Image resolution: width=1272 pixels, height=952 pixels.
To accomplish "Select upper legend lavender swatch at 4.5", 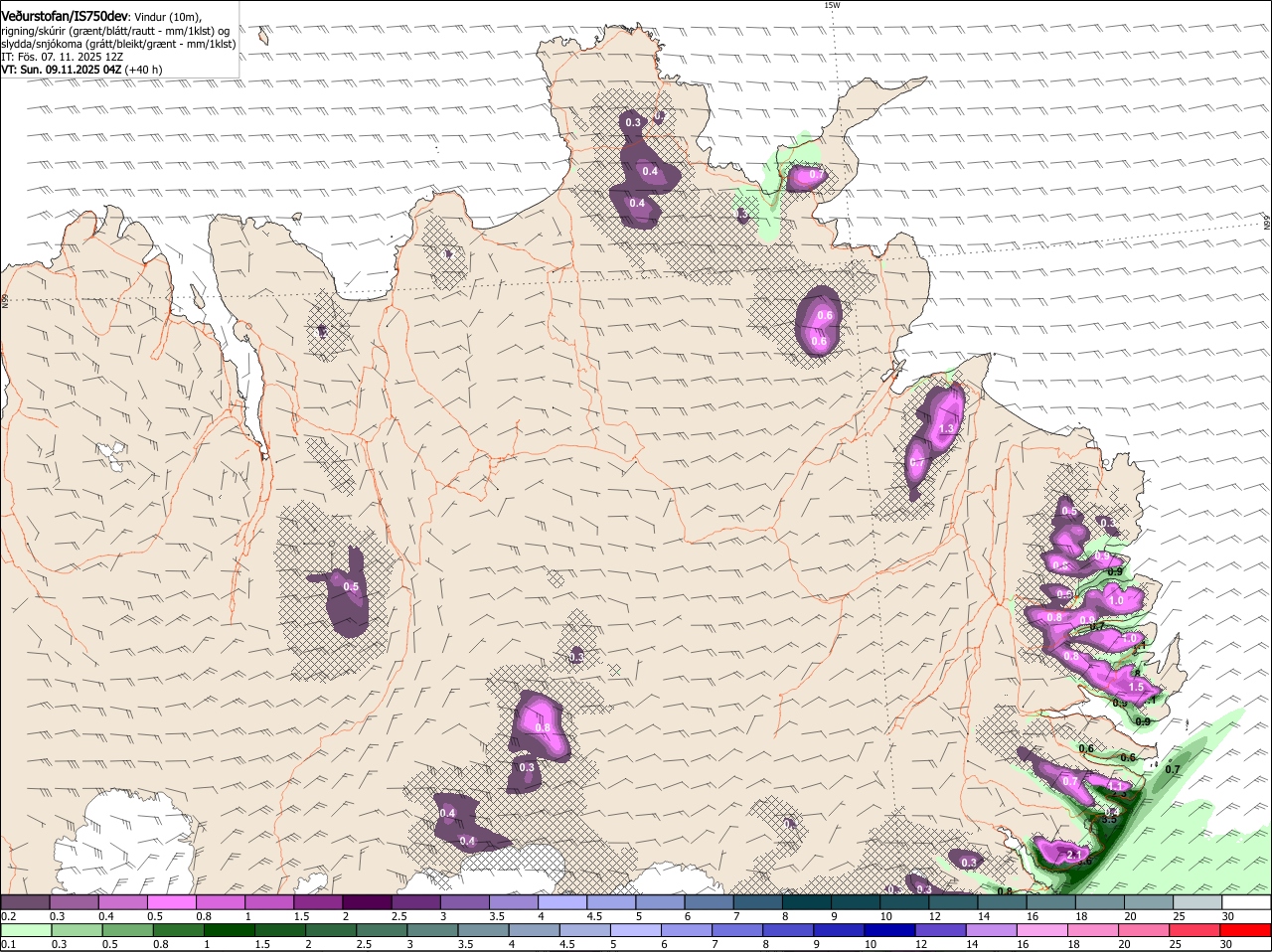I will click(611, 902).
